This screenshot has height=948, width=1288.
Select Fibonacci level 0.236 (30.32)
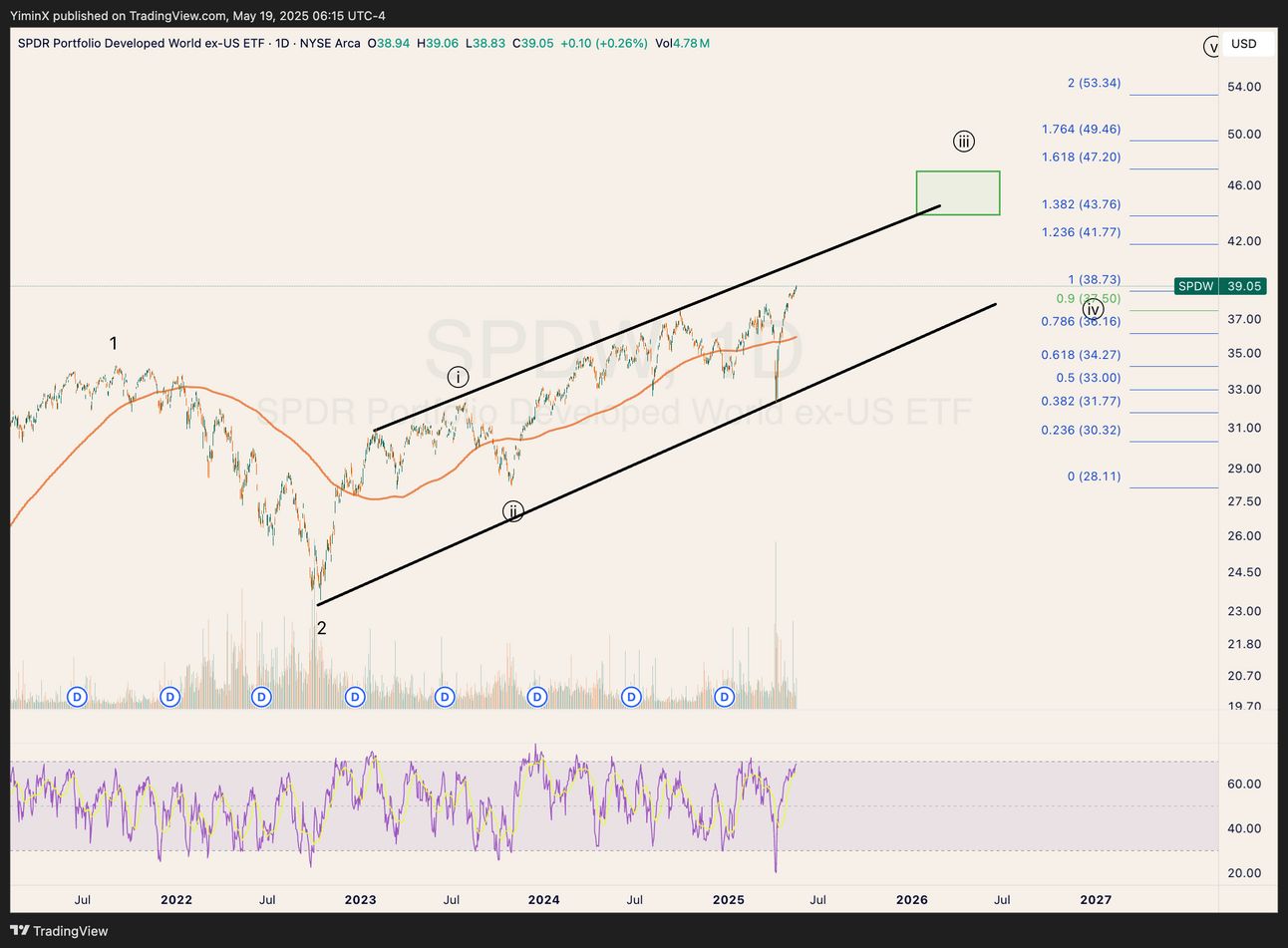coord(1081,431)
